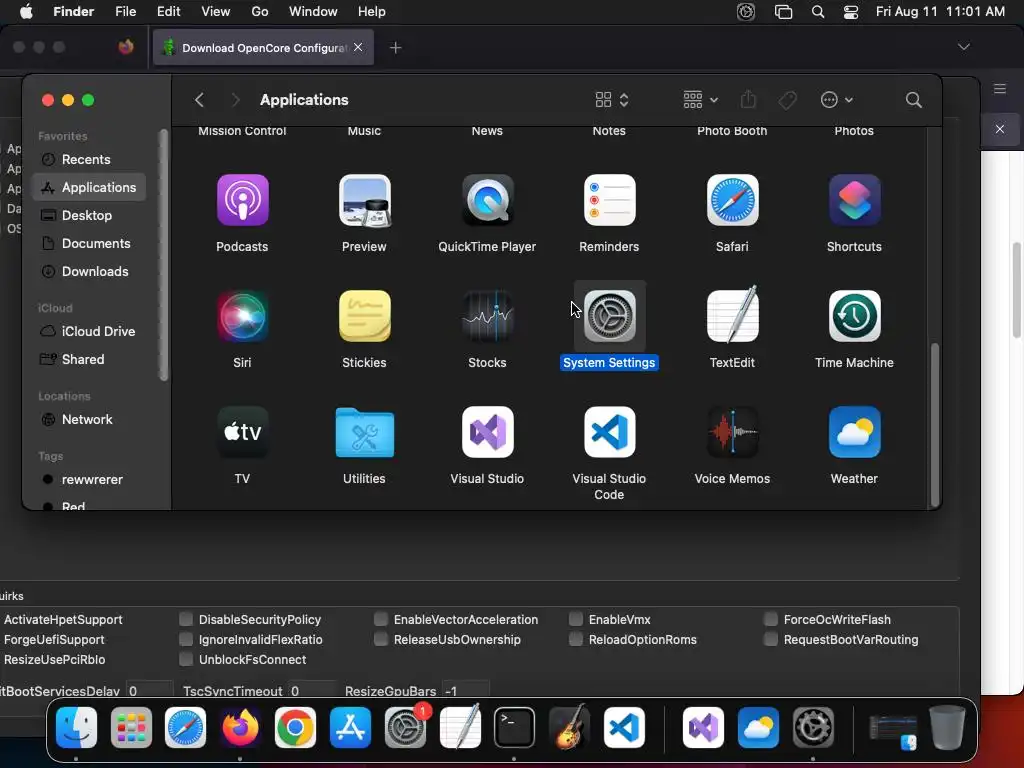The width and height of the screenshot is (1024, 768).
Task: Click the ResizeGpuBars value field
Action: pyautogui.click(x=465, y=690)
